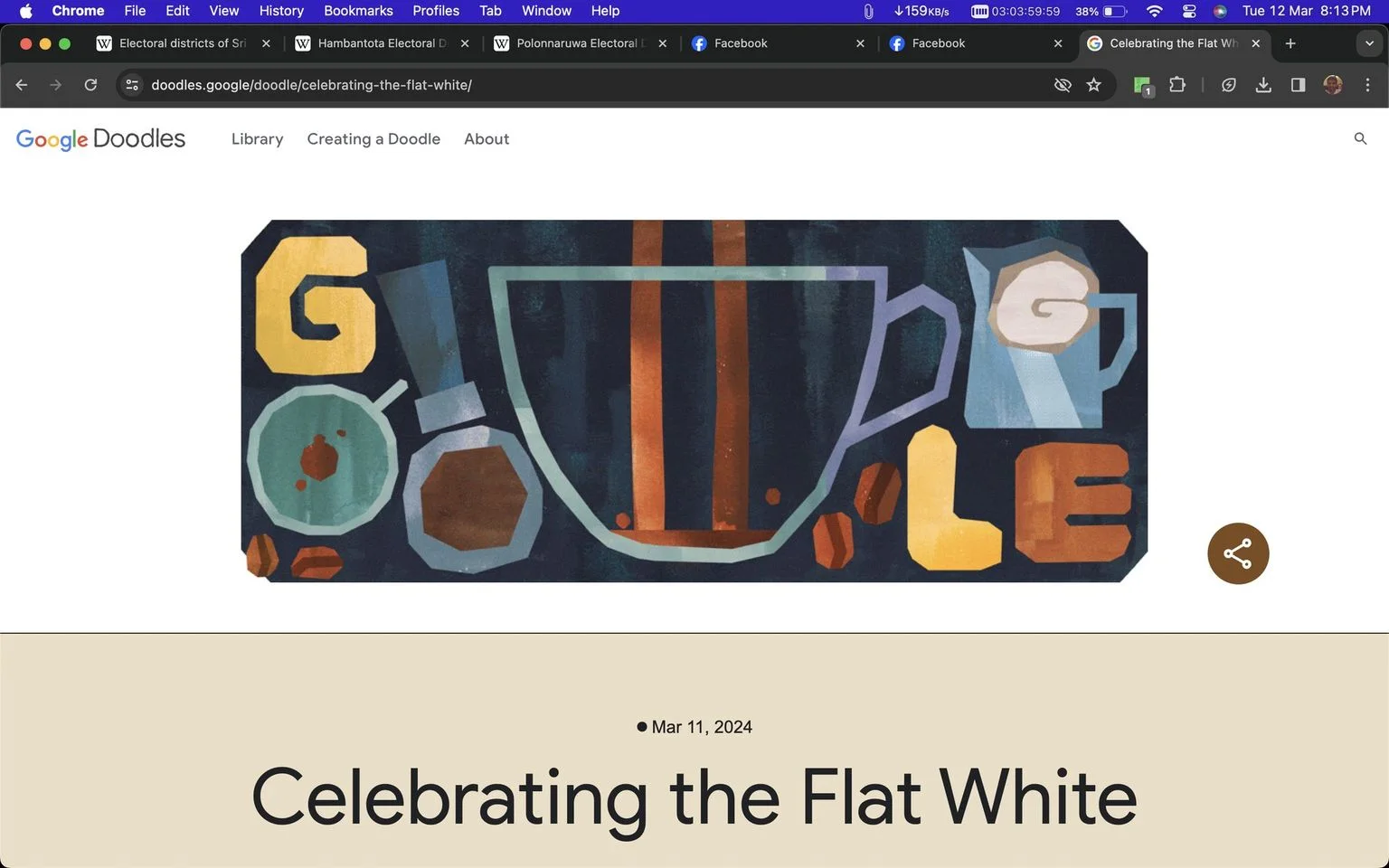Go back to the previous page
Image resolution: width=1389 pixels, height=868 pixels.
click(x=22, y=85)
